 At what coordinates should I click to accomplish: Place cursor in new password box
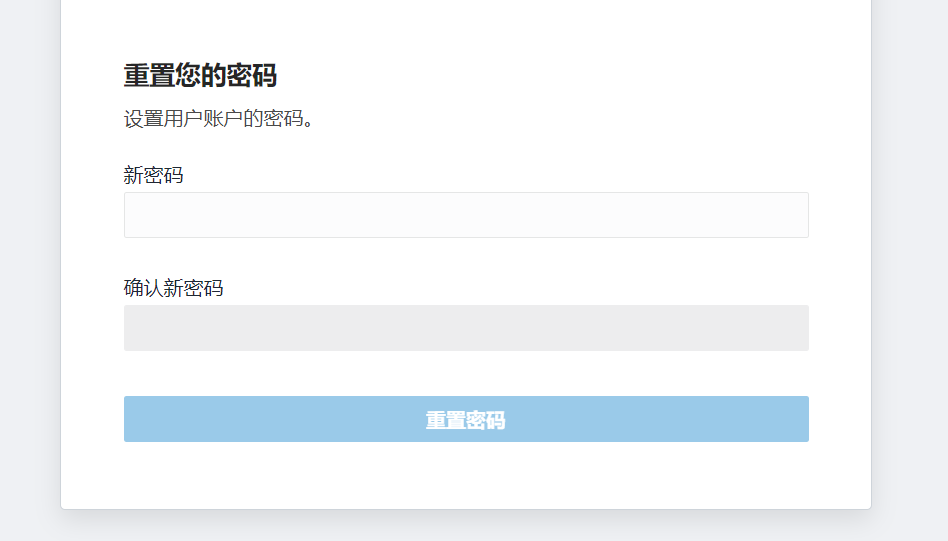pos(466,215)
